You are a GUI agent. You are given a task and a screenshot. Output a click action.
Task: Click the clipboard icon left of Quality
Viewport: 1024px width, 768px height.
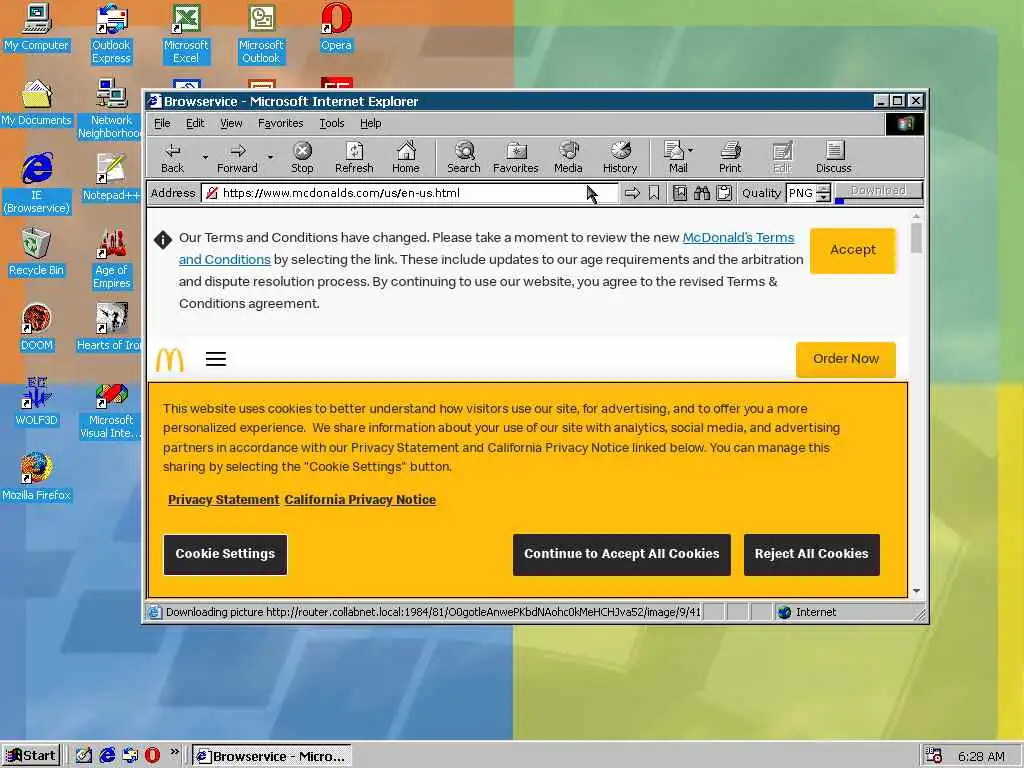coord(724,193)
